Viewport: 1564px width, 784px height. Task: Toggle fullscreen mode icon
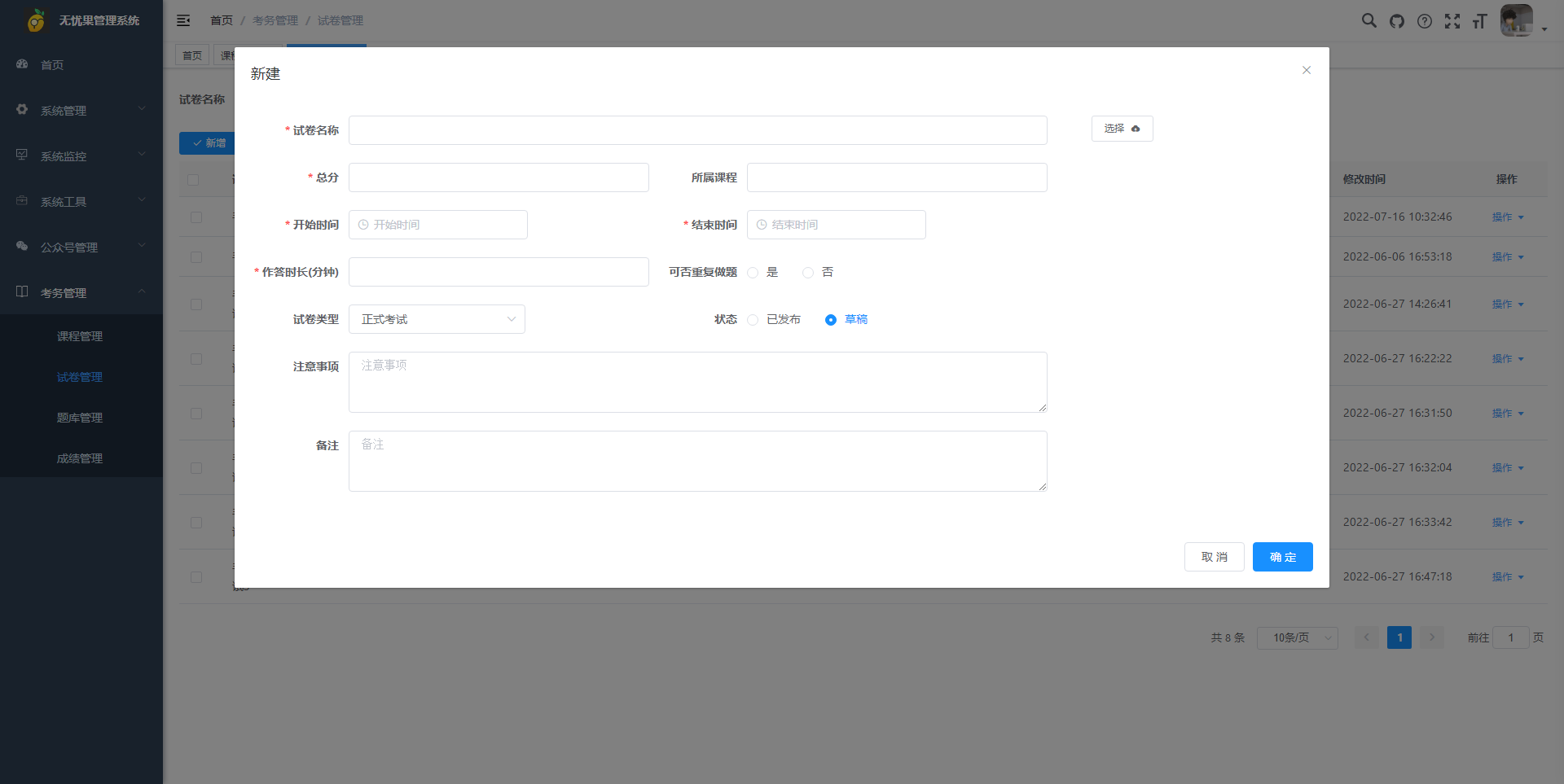point(1452,21)
